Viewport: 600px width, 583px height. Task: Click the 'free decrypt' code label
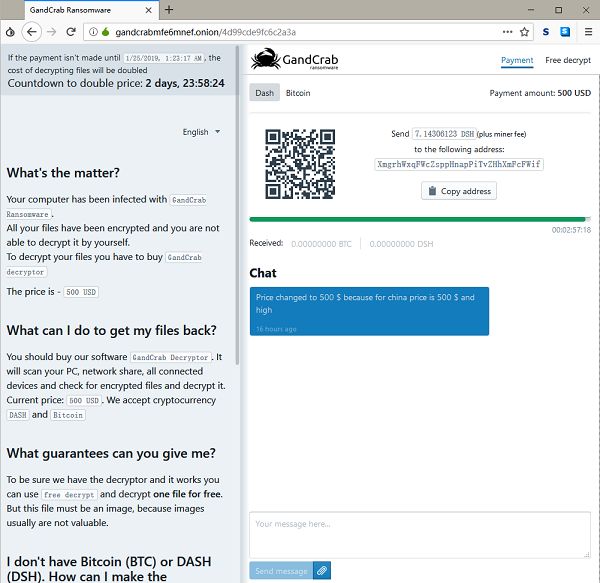click(x=69, y=494)
